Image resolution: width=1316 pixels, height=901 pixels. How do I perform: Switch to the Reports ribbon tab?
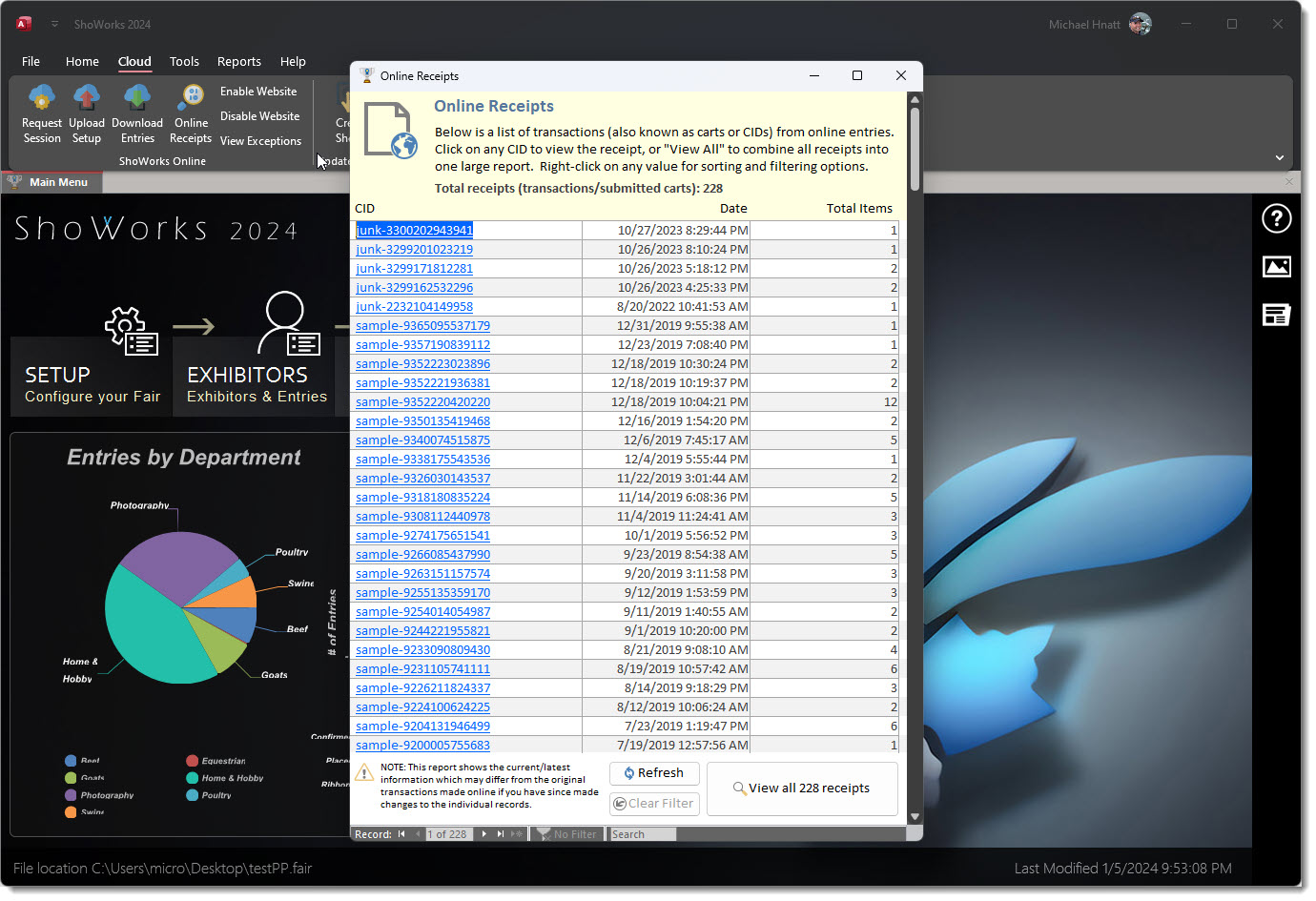238,62
